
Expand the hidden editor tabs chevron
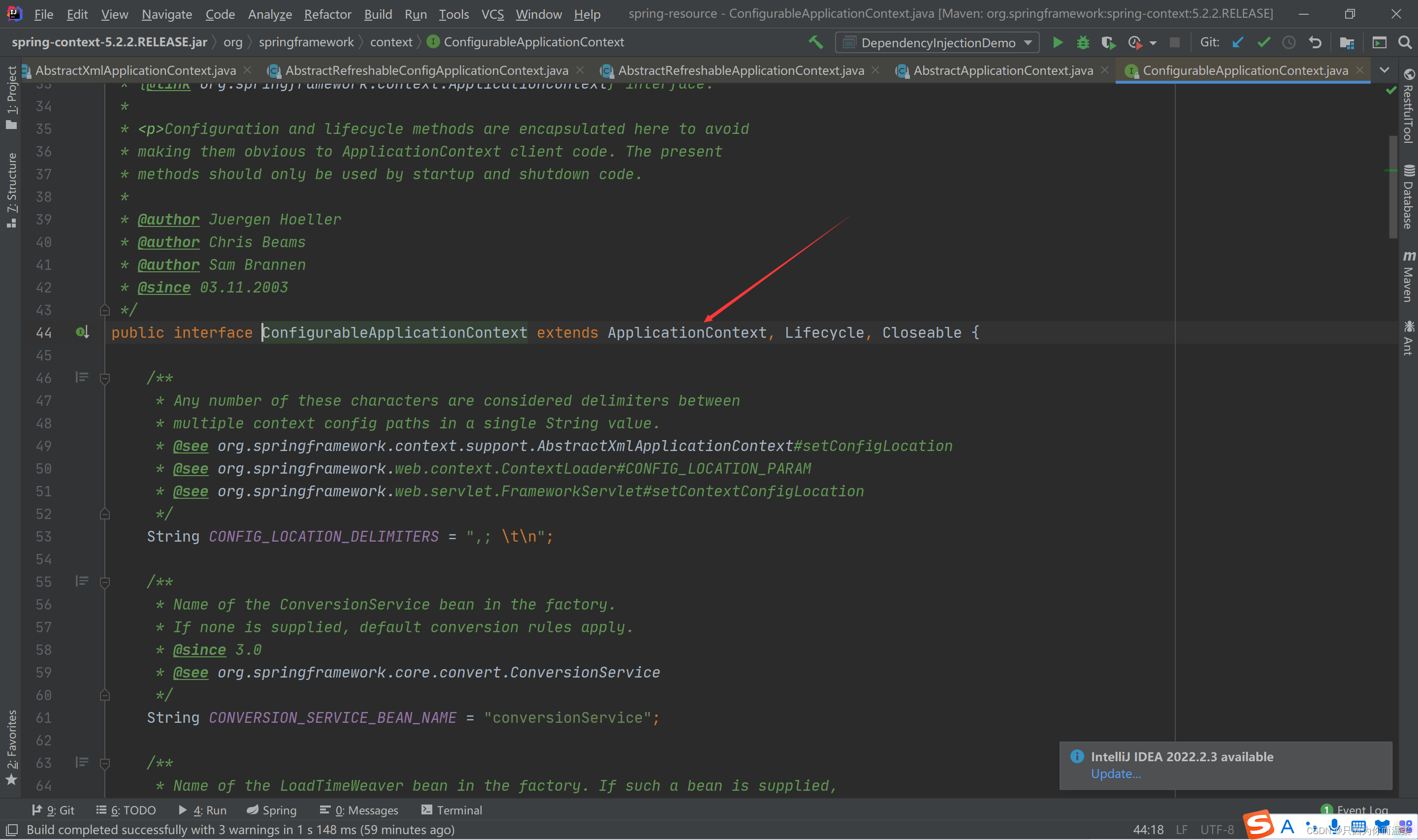point(1384,70)
